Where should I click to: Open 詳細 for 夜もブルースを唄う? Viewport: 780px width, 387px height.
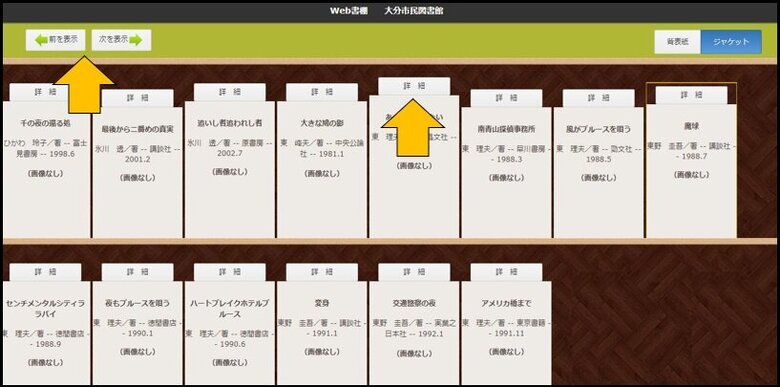[138, 272]
